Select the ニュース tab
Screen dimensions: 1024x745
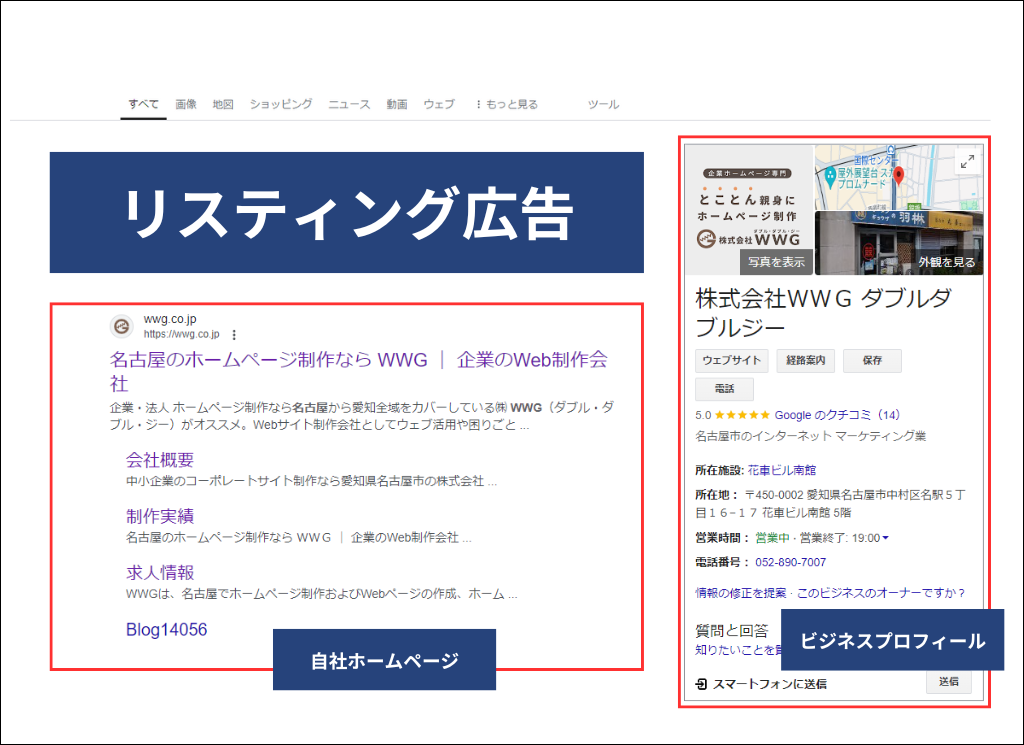tap(348, 104)
